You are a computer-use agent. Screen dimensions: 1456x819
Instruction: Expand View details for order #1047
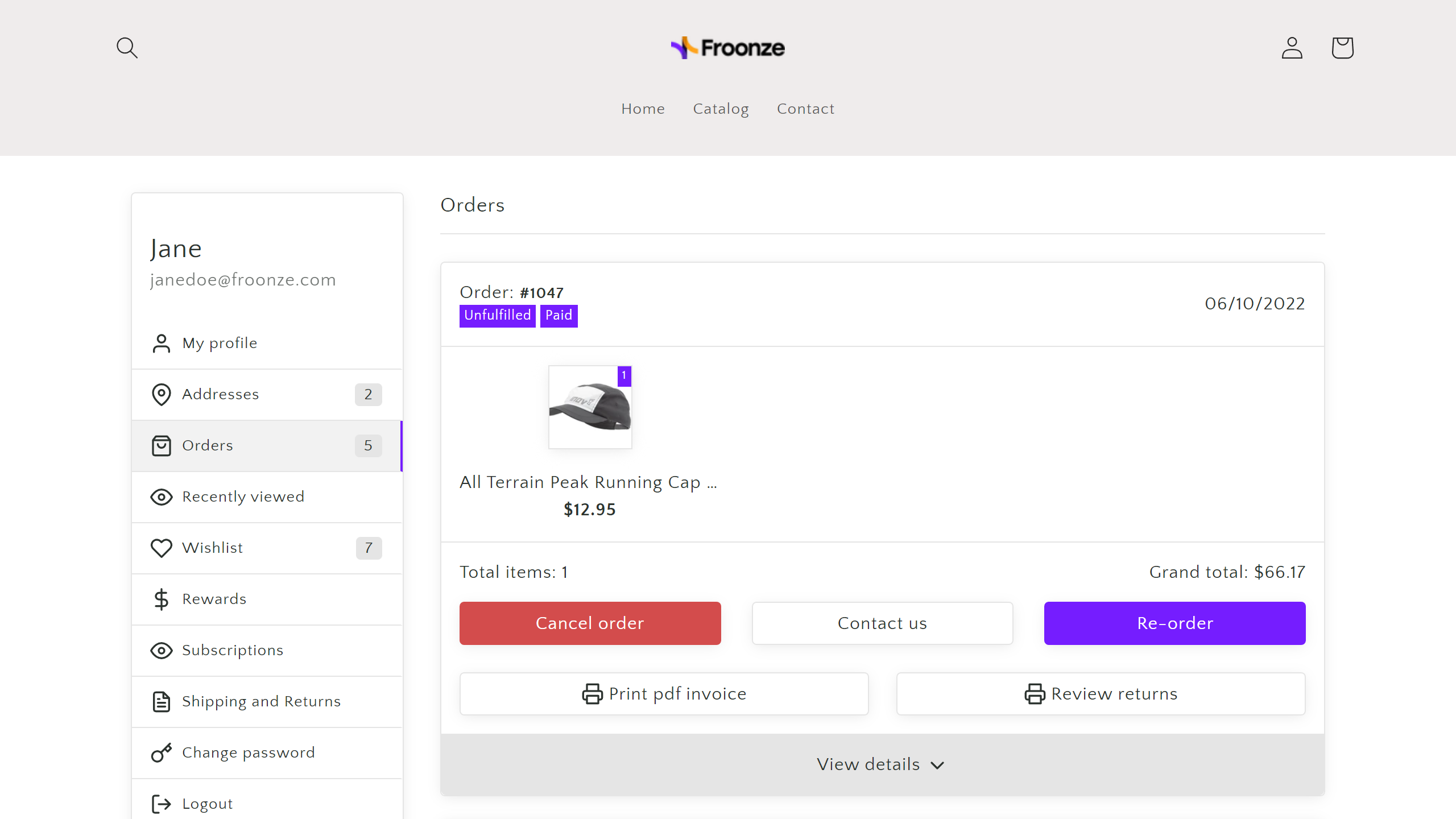(882, 764)
